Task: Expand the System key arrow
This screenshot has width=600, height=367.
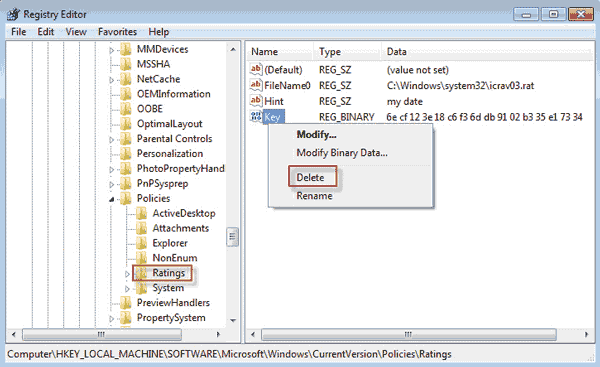Action: tap(127, 289)
